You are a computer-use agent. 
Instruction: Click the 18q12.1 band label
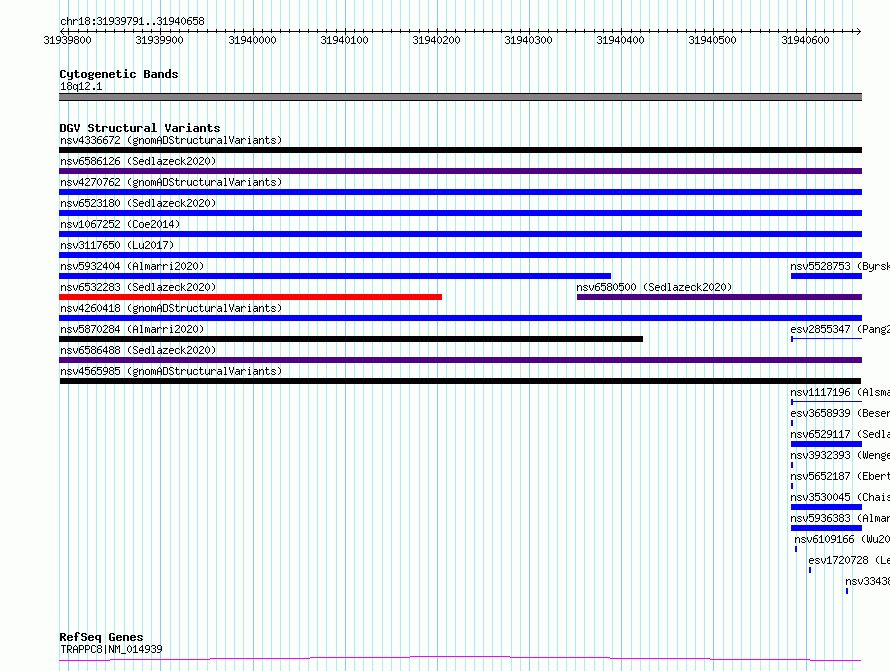pos(81,86)
